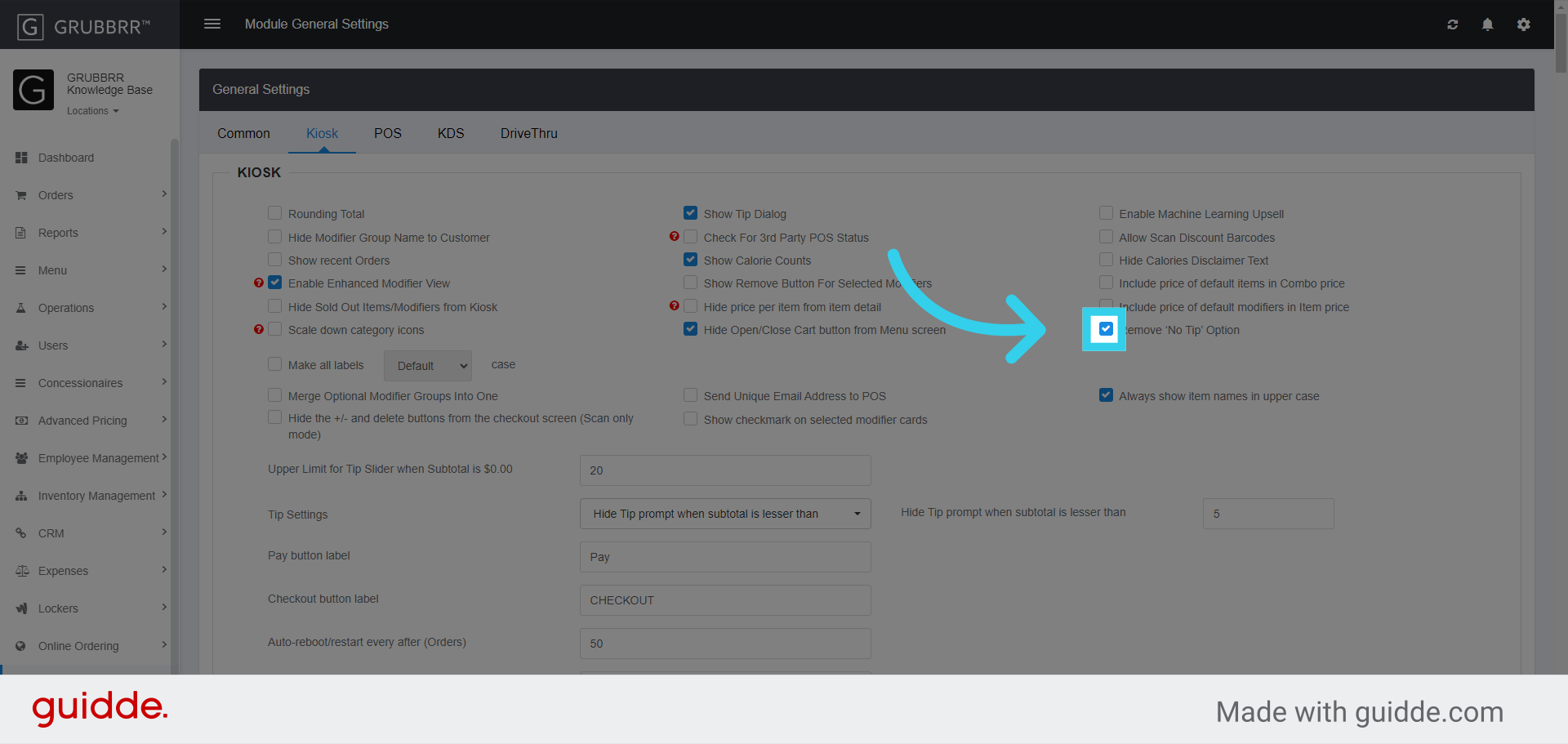Open the Advanced Pricing menu label
Image resolution: width=1568 pixels, height=744 pixels.
tap(82, 421)
